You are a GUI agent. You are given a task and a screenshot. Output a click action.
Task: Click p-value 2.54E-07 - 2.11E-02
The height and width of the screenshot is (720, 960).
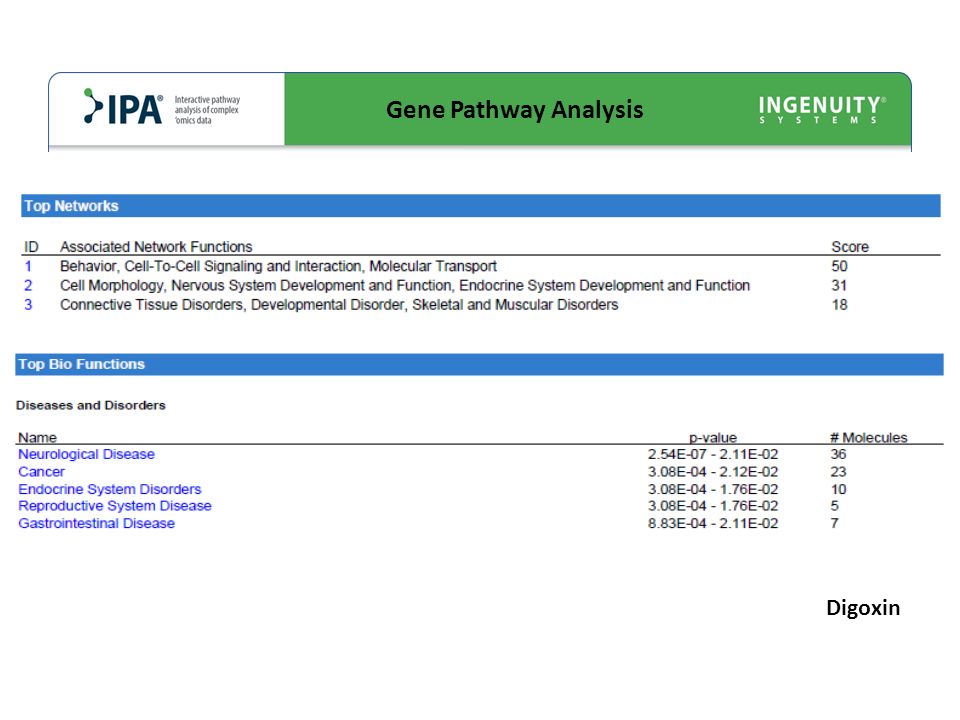[x=713, y=454]
